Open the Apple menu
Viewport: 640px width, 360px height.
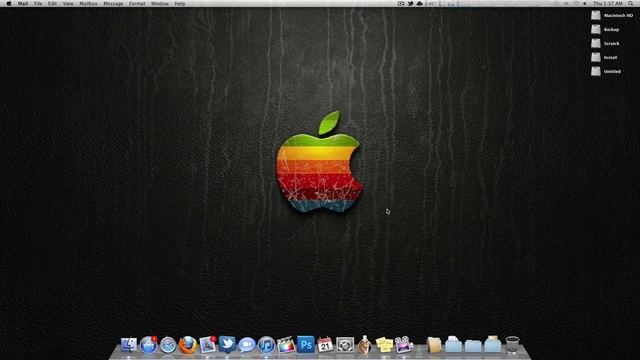pyautogui.click(x=9, y=4)
